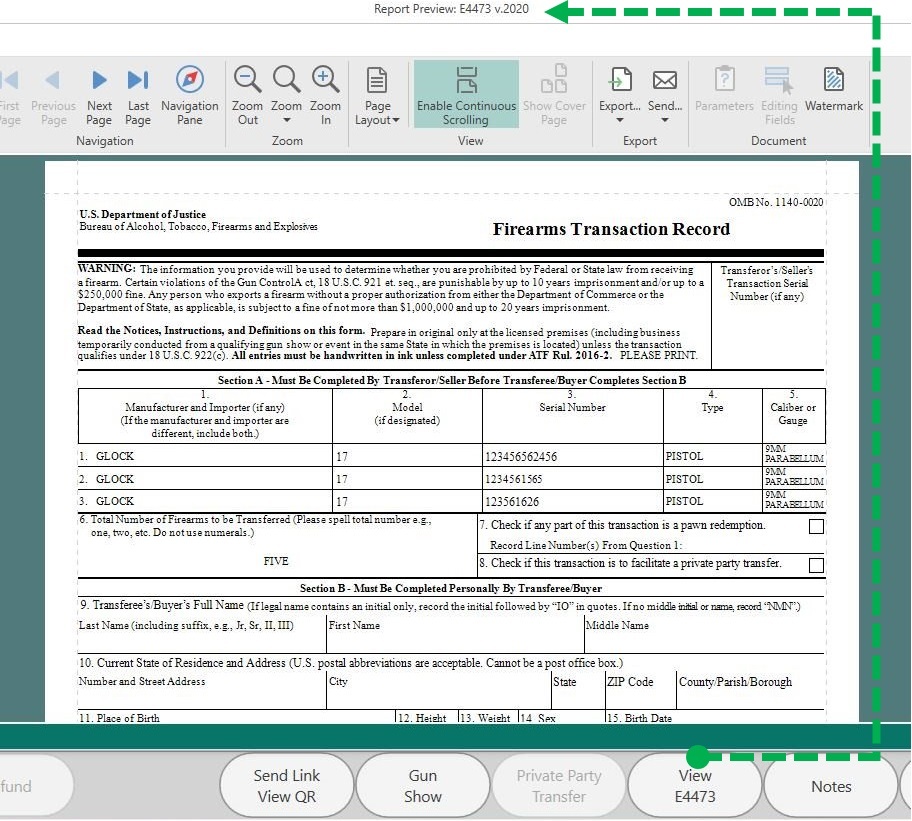Screen dimensions: 912x821
Task: Click the County/Parish/Borough field area
Action: pyautogui.click(x=750, y=691)
